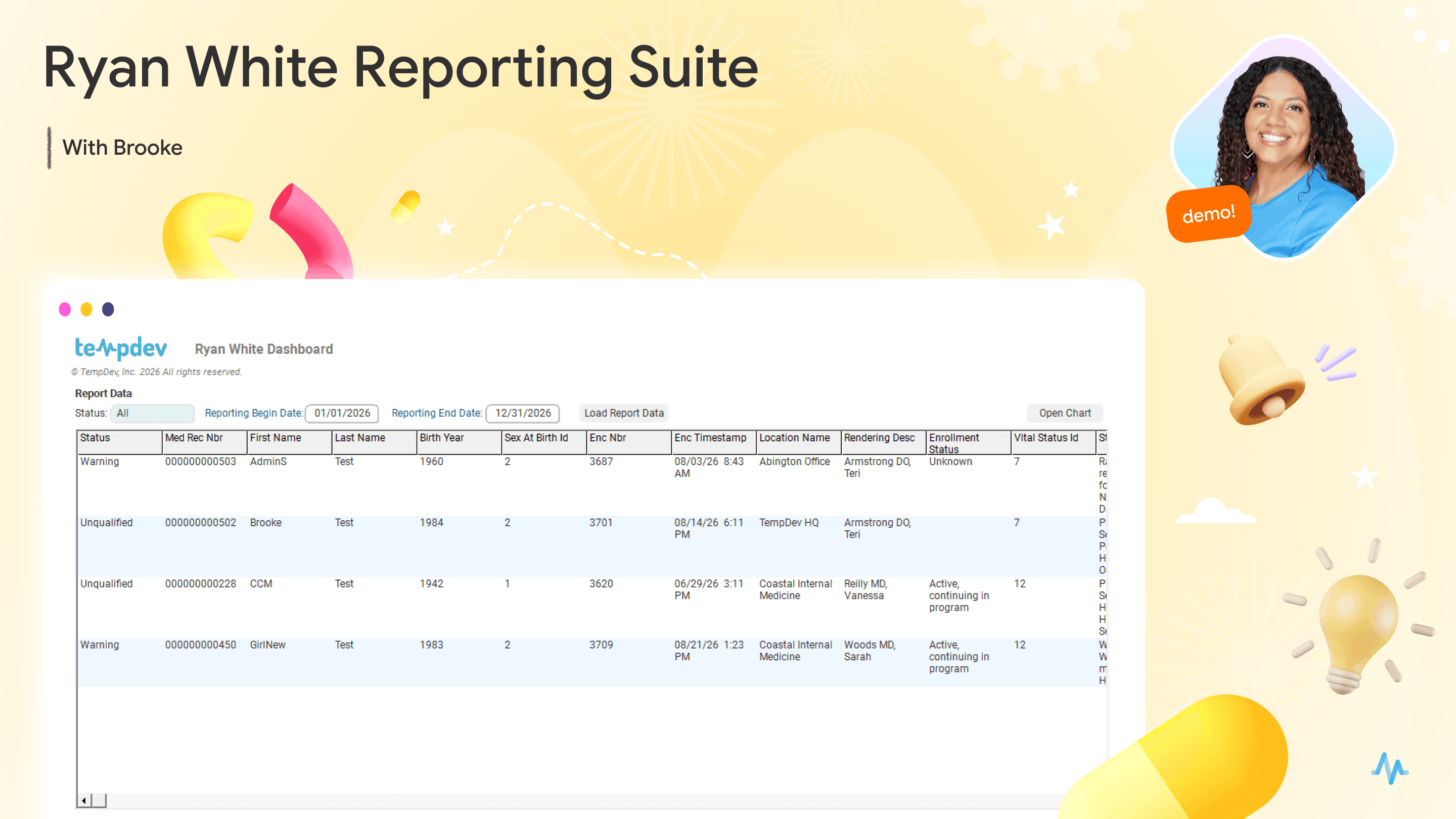Screen dimensions: 1456x819
Task: Sort by the Enc Timestamp column header
Action: coord(714,442)
